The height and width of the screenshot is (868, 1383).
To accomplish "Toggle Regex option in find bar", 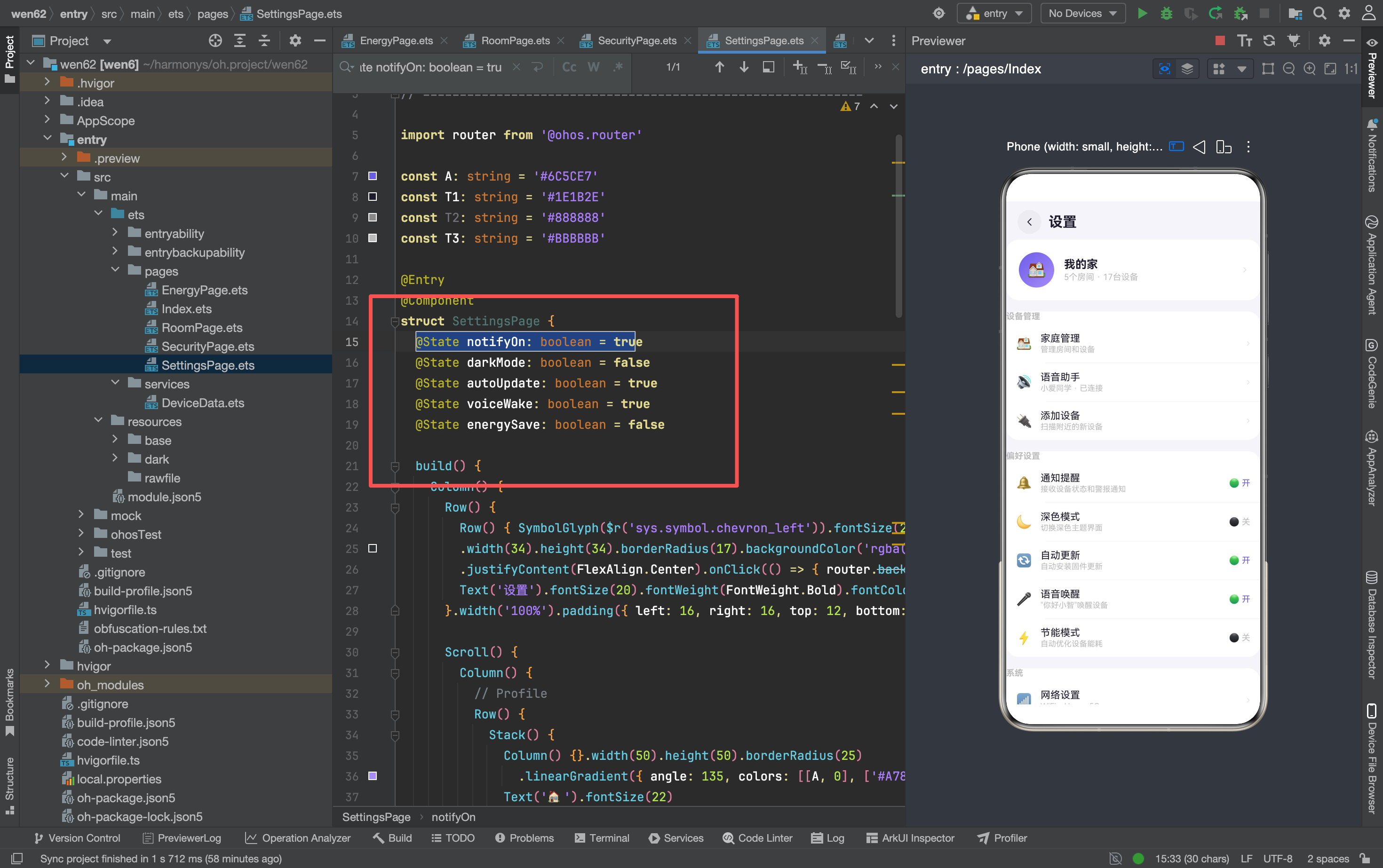I will 618,67.
